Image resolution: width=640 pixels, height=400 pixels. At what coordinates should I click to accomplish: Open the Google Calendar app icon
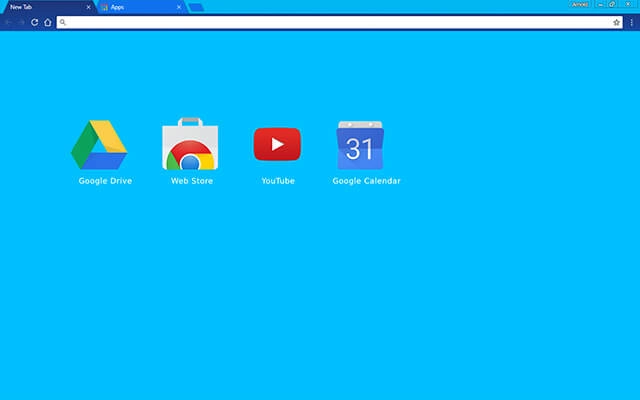(360, 145)
